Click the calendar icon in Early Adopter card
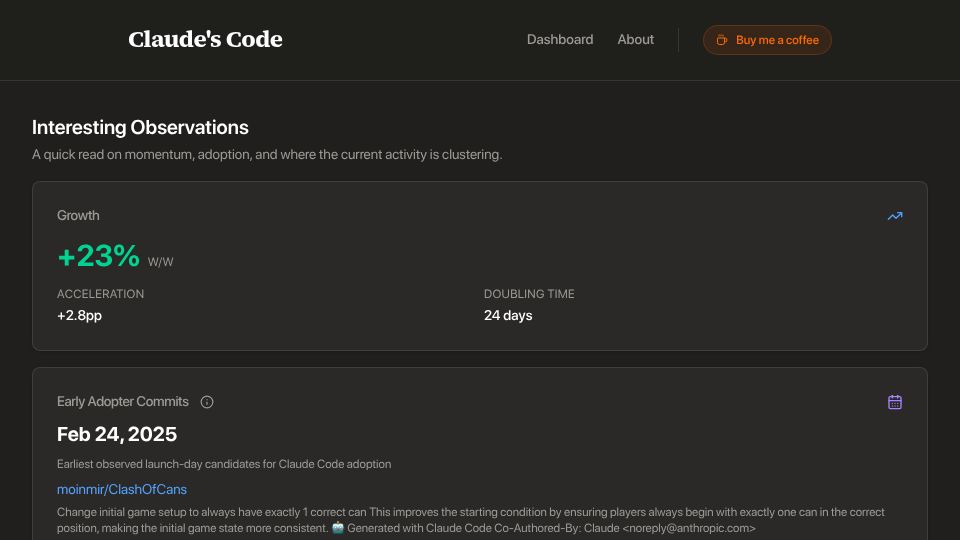This screenshot has width=960, height=540. pos(894,402)
